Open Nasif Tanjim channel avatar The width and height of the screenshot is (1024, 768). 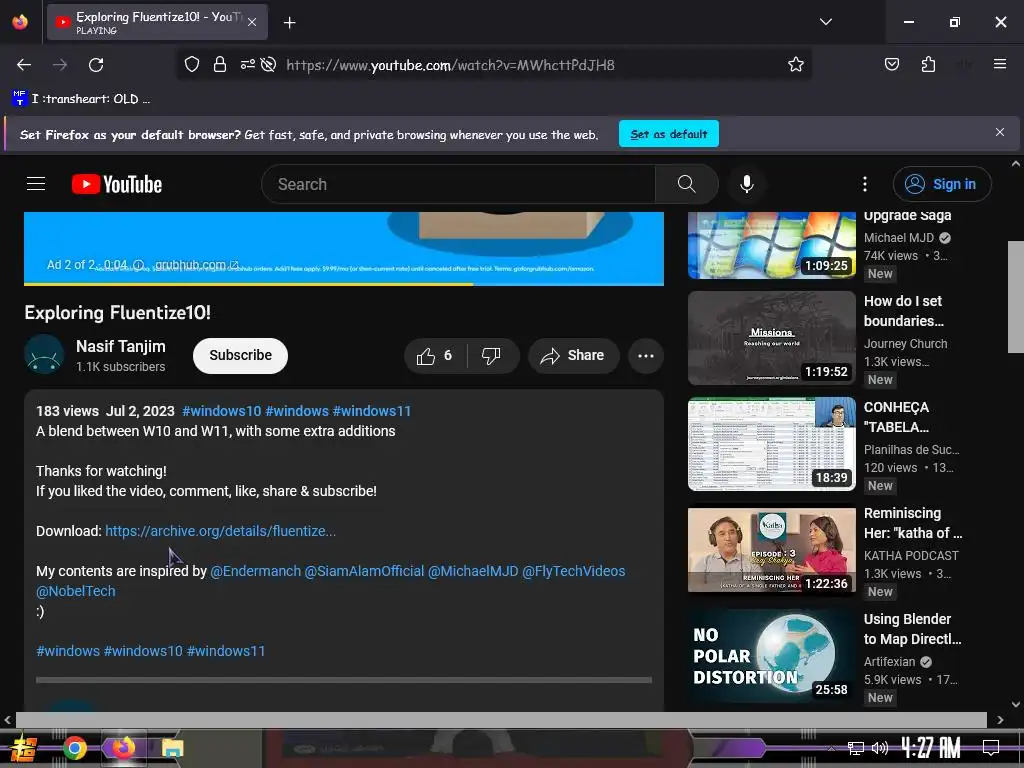[44, 355]
